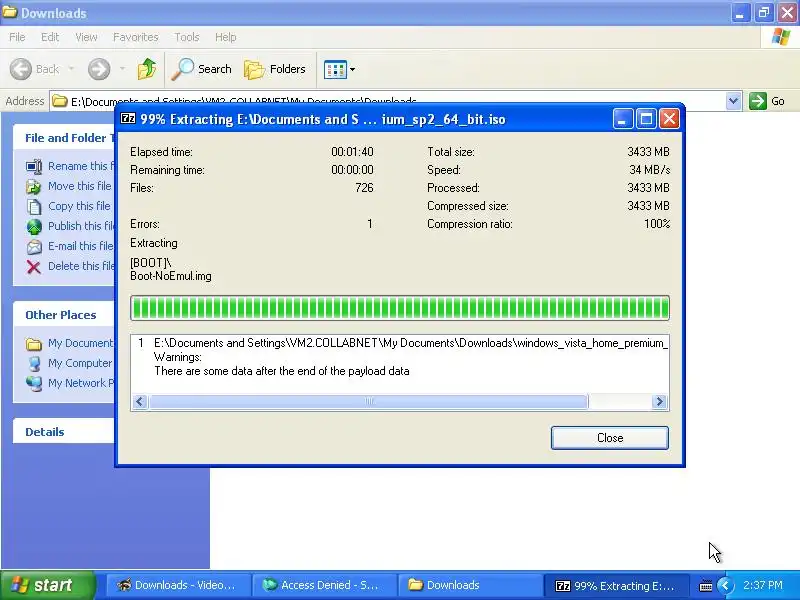Minimize the 7-Zip extracting dialog
This screenshot has height=600, width=800.
(x=623, y=119)
